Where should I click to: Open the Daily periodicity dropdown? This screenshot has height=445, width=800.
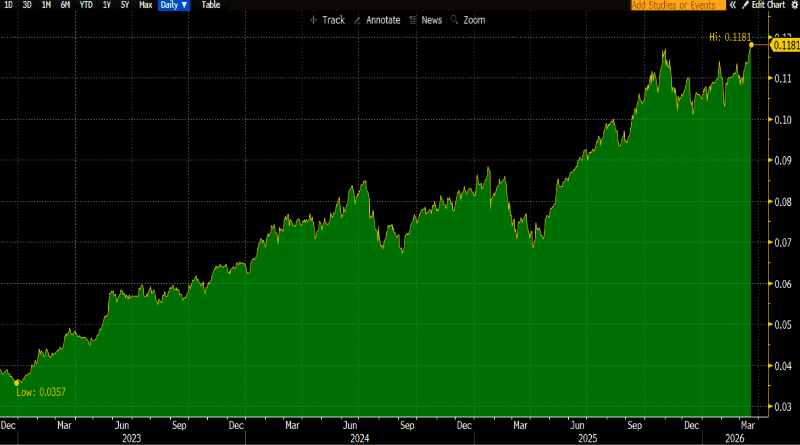(174, 5)
